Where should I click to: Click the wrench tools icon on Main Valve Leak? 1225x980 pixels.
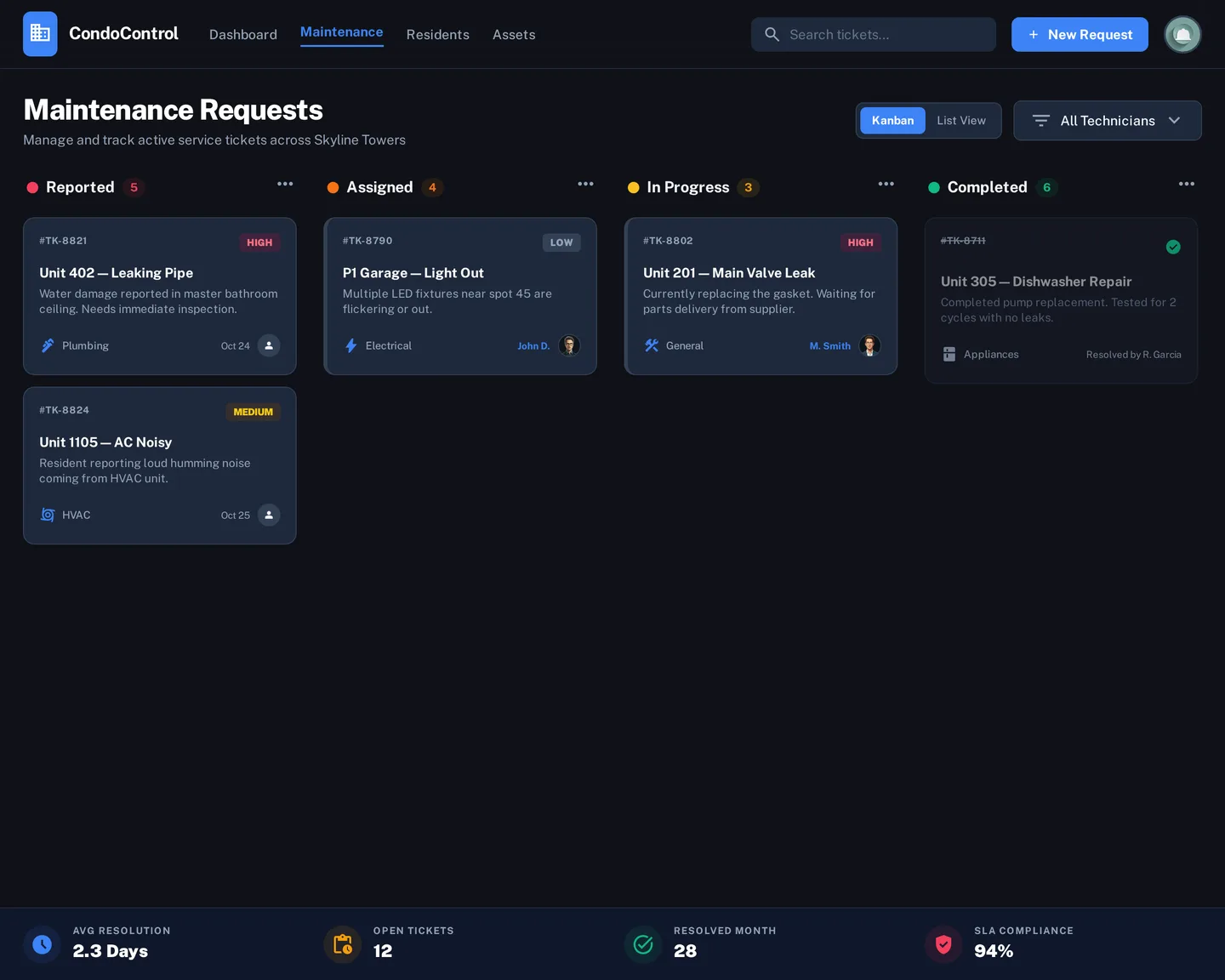click(x=652, y=346)
